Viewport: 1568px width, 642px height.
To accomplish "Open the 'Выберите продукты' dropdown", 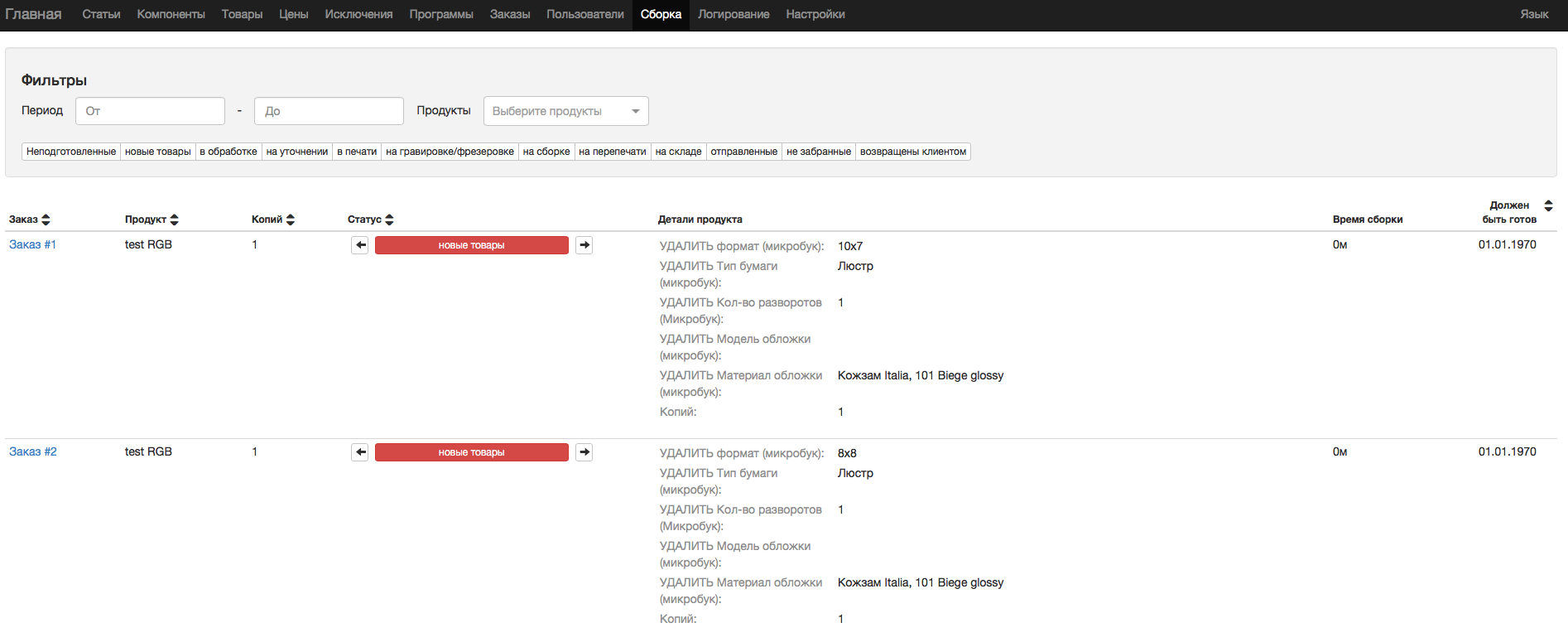I will coord(565,111).
